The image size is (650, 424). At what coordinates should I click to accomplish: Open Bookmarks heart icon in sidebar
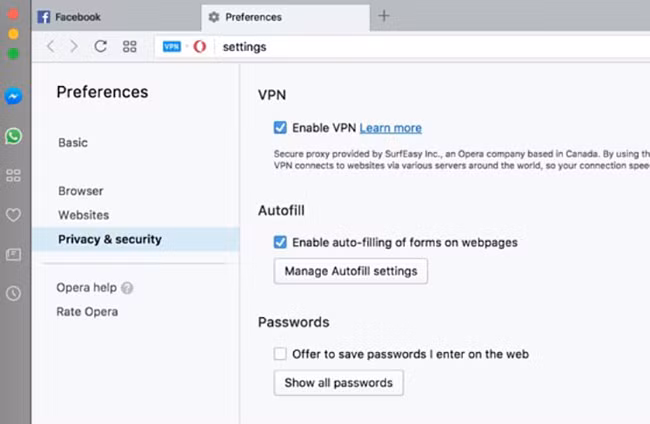(14, 215)
